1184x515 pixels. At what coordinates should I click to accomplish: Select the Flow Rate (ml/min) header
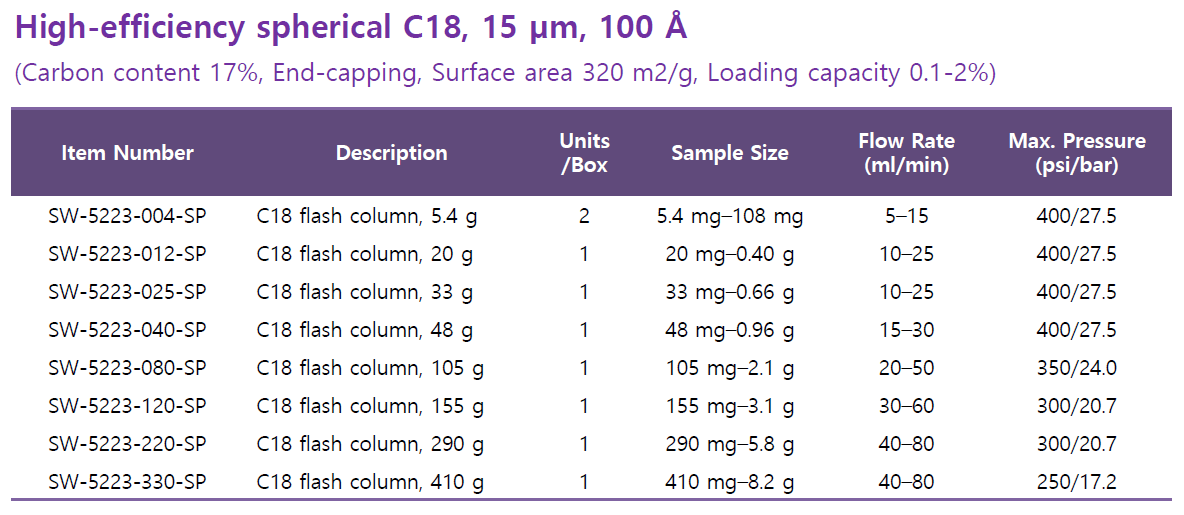(x=906, y=153)
